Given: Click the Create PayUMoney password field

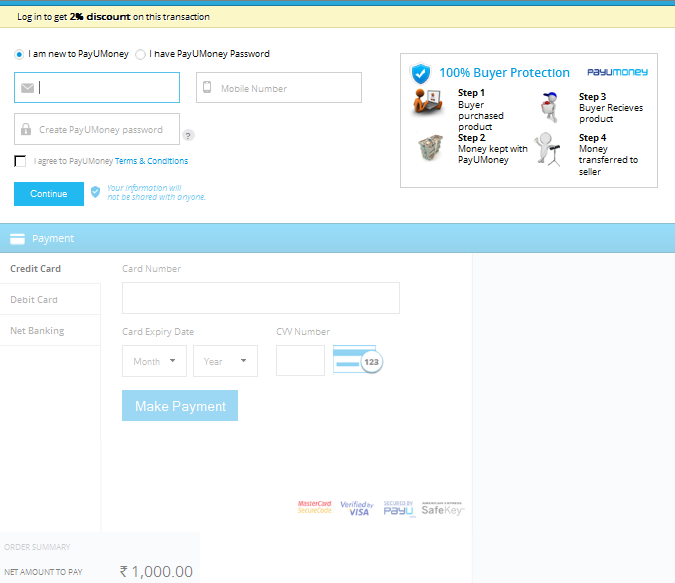Looking at the screenshot, I should (x=97, y=129).
